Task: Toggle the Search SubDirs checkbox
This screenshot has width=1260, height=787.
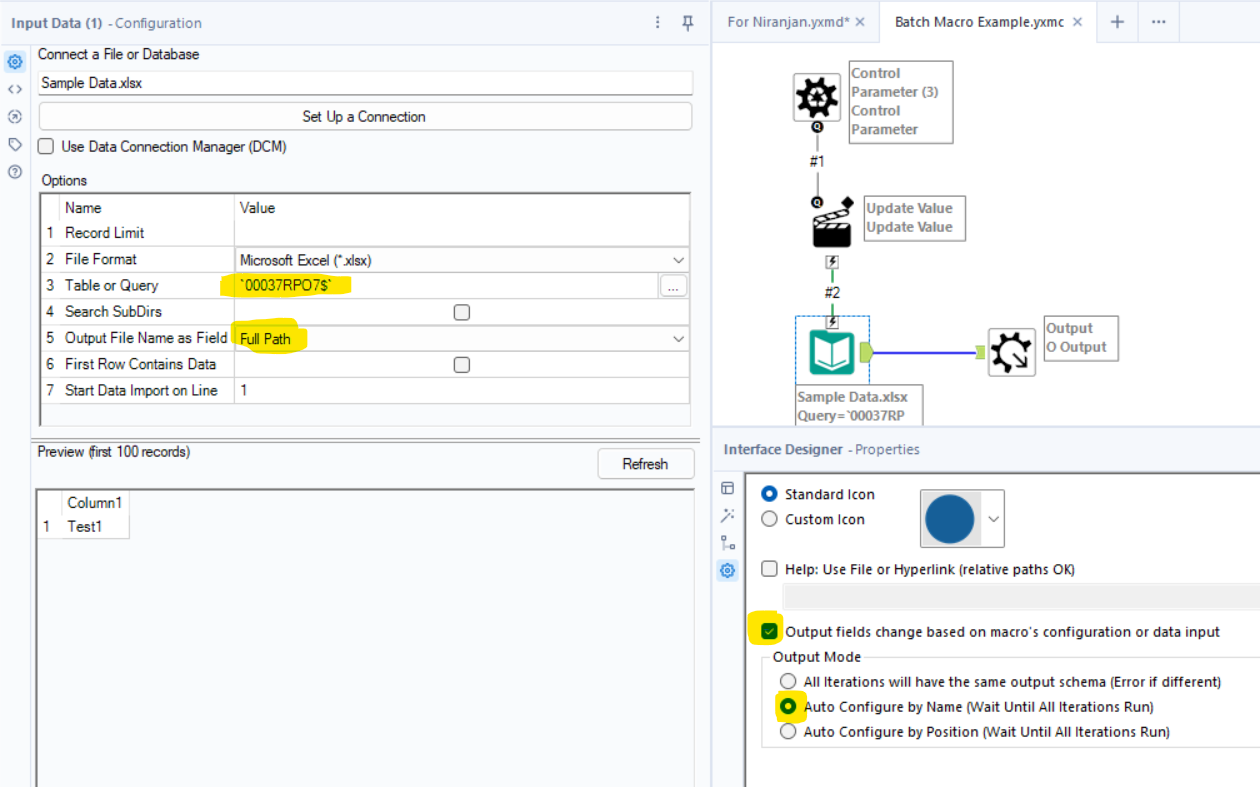Action: click(x=461, y=312)
